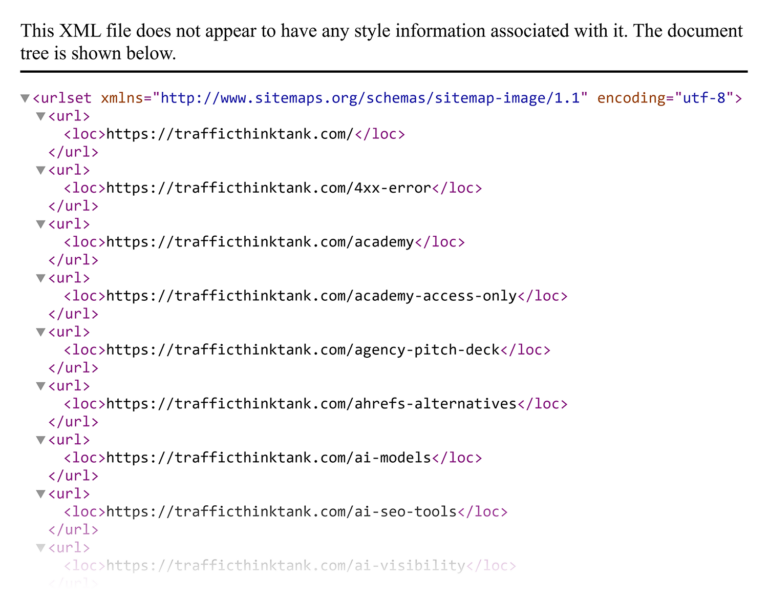The width and height of the screenshot is (768, 598).
Task: Collapse url node for ahrefs-alternatives
Action: [x=41, y=386]
